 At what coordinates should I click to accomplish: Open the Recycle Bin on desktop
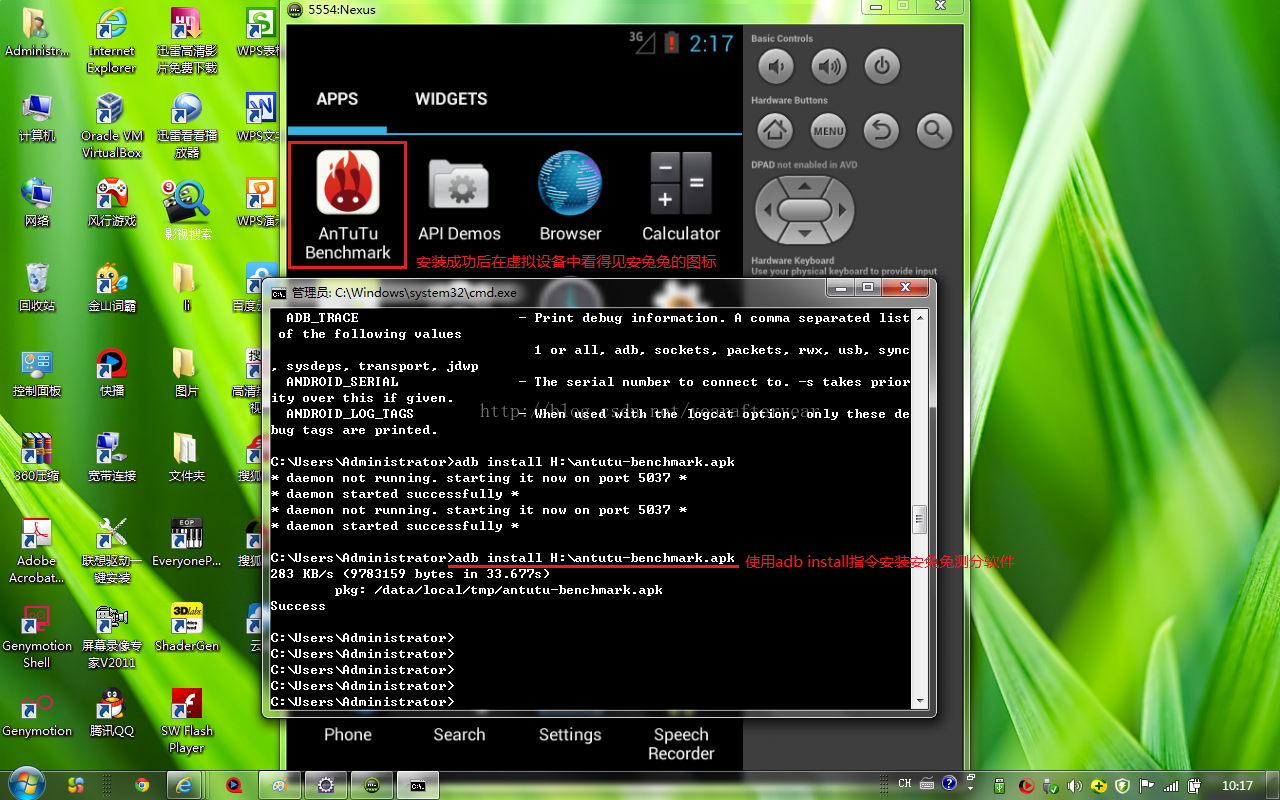pos(37,282)
